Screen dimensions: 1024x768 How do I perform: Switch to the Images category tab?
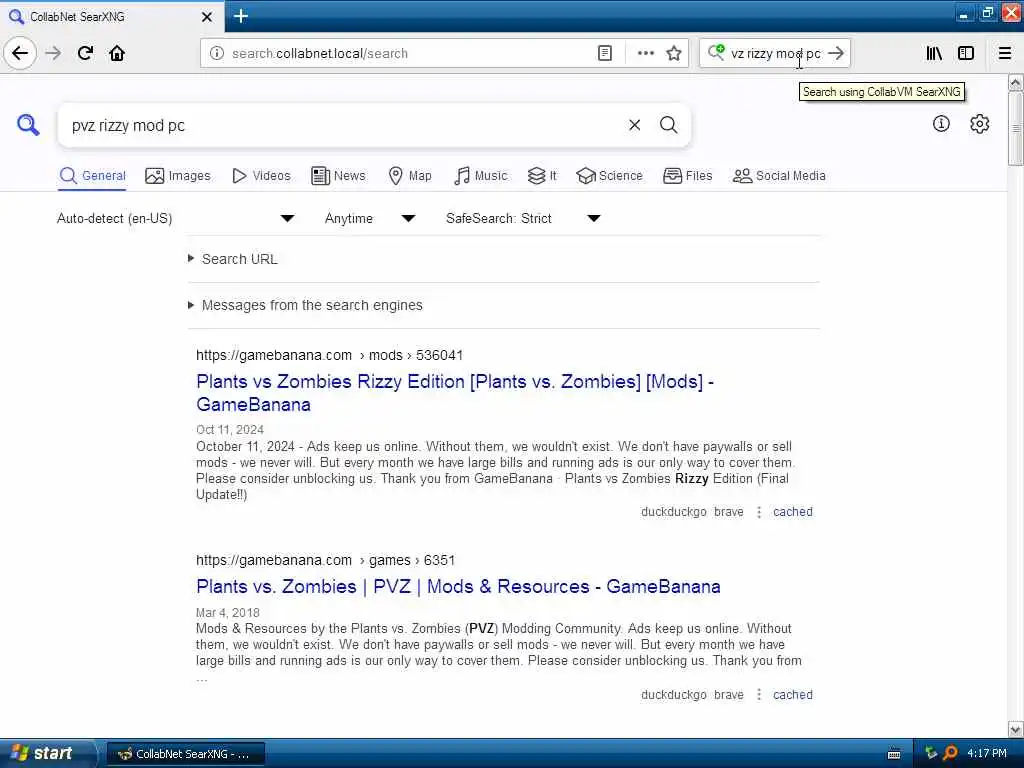[178, 176]
